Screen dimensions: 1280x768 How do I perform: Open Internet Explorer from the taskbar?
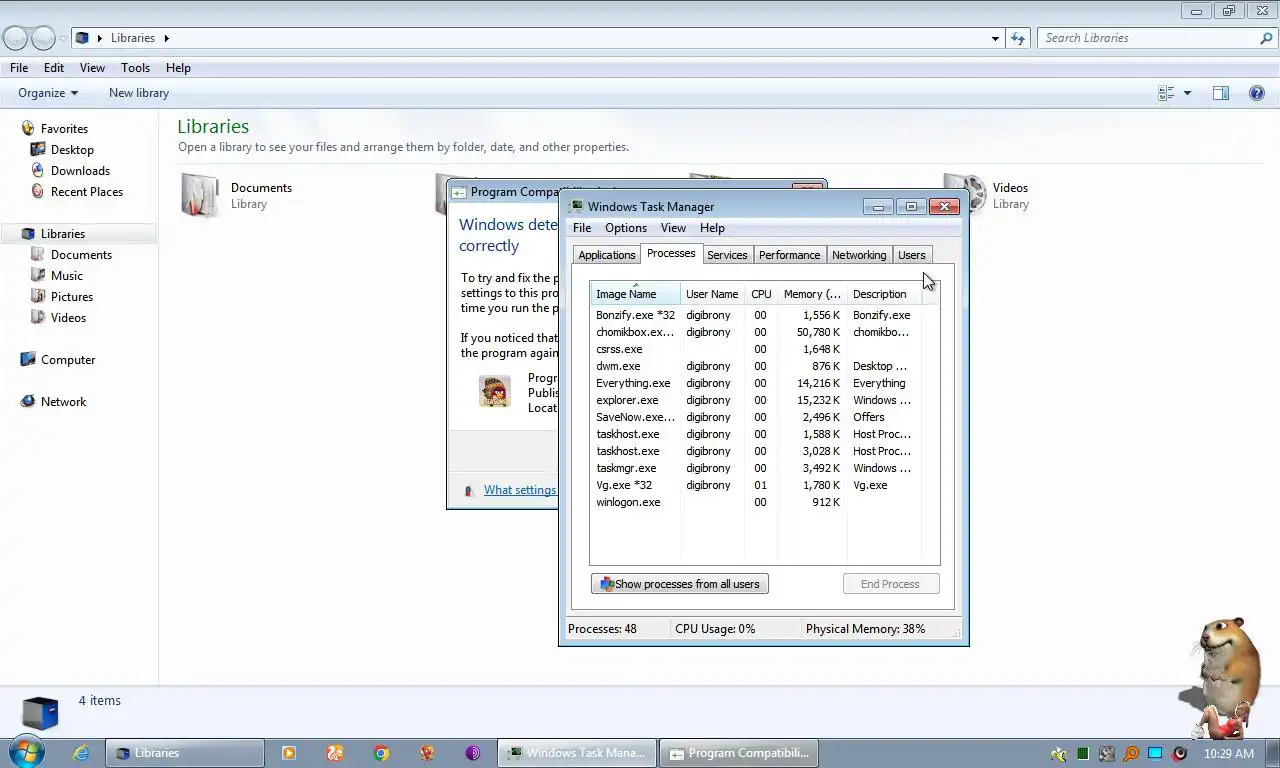[x=81, y=753]
